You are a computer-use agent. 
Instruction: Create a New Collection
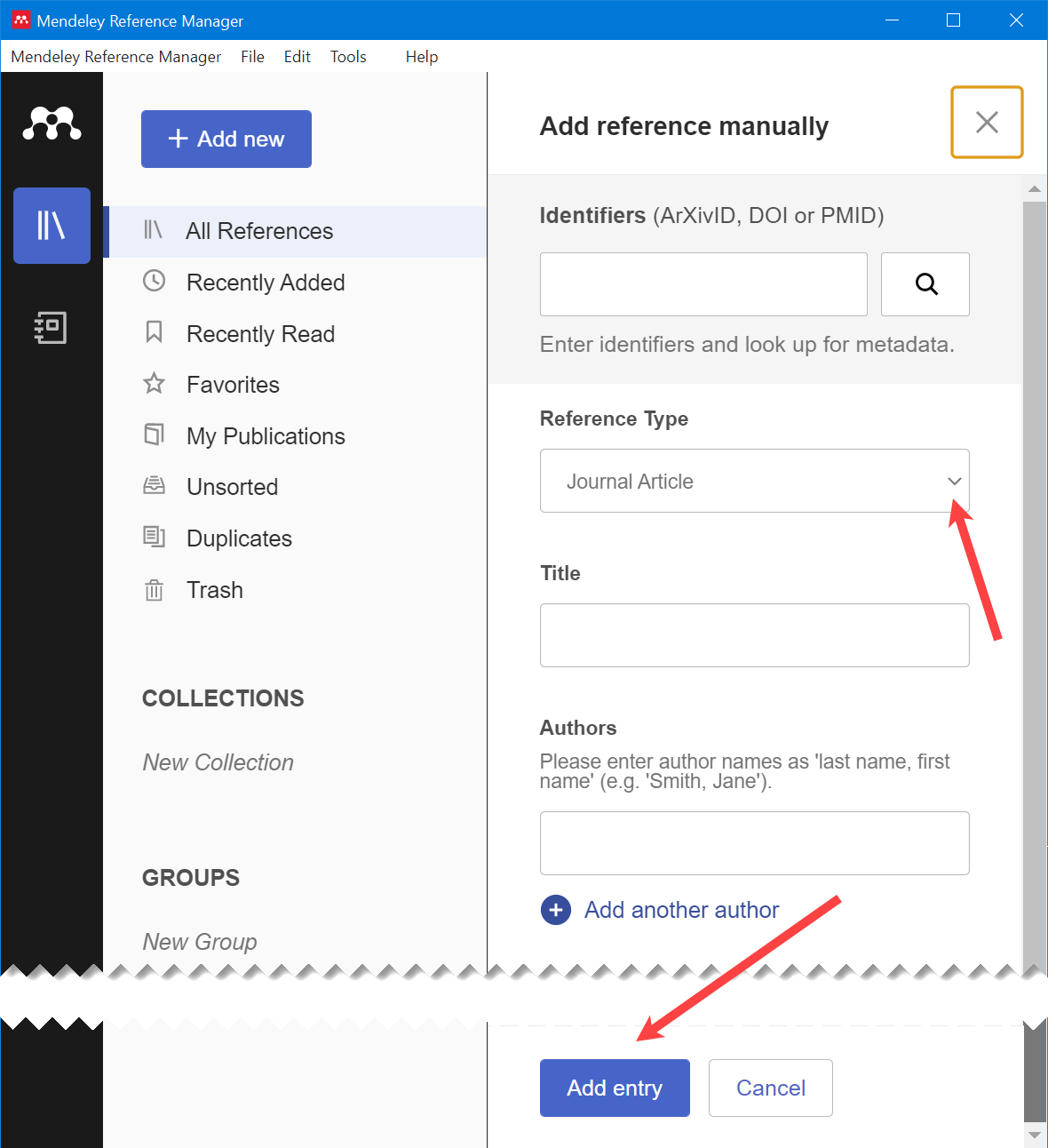218,762
